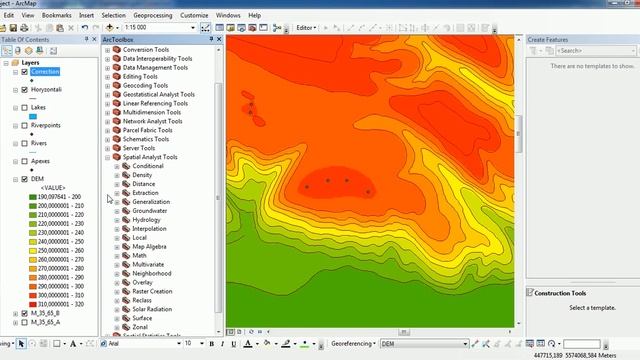Open the Customize menu
This screenshot has width=640, height=360.
194,15
